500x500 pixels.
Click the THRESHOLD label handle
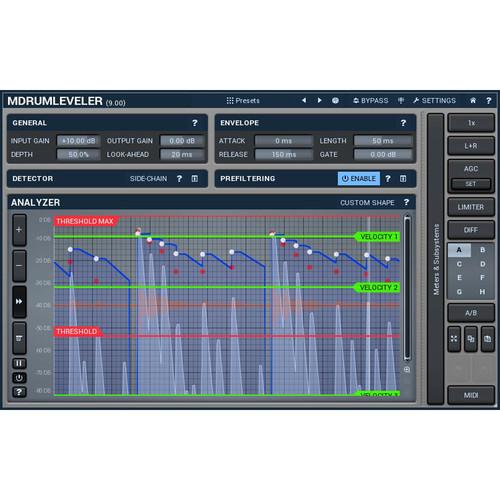tap(77, 332)
